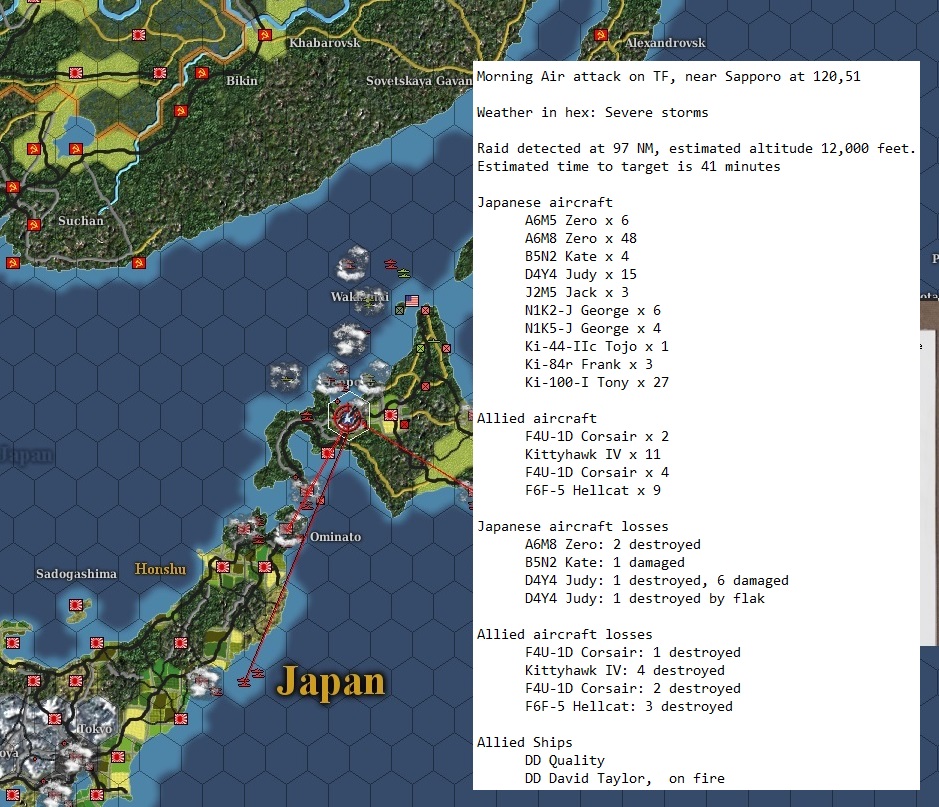Click the Khabarovsk city label
This screenshot has height=807, width=939.
(x=325, y=43)
